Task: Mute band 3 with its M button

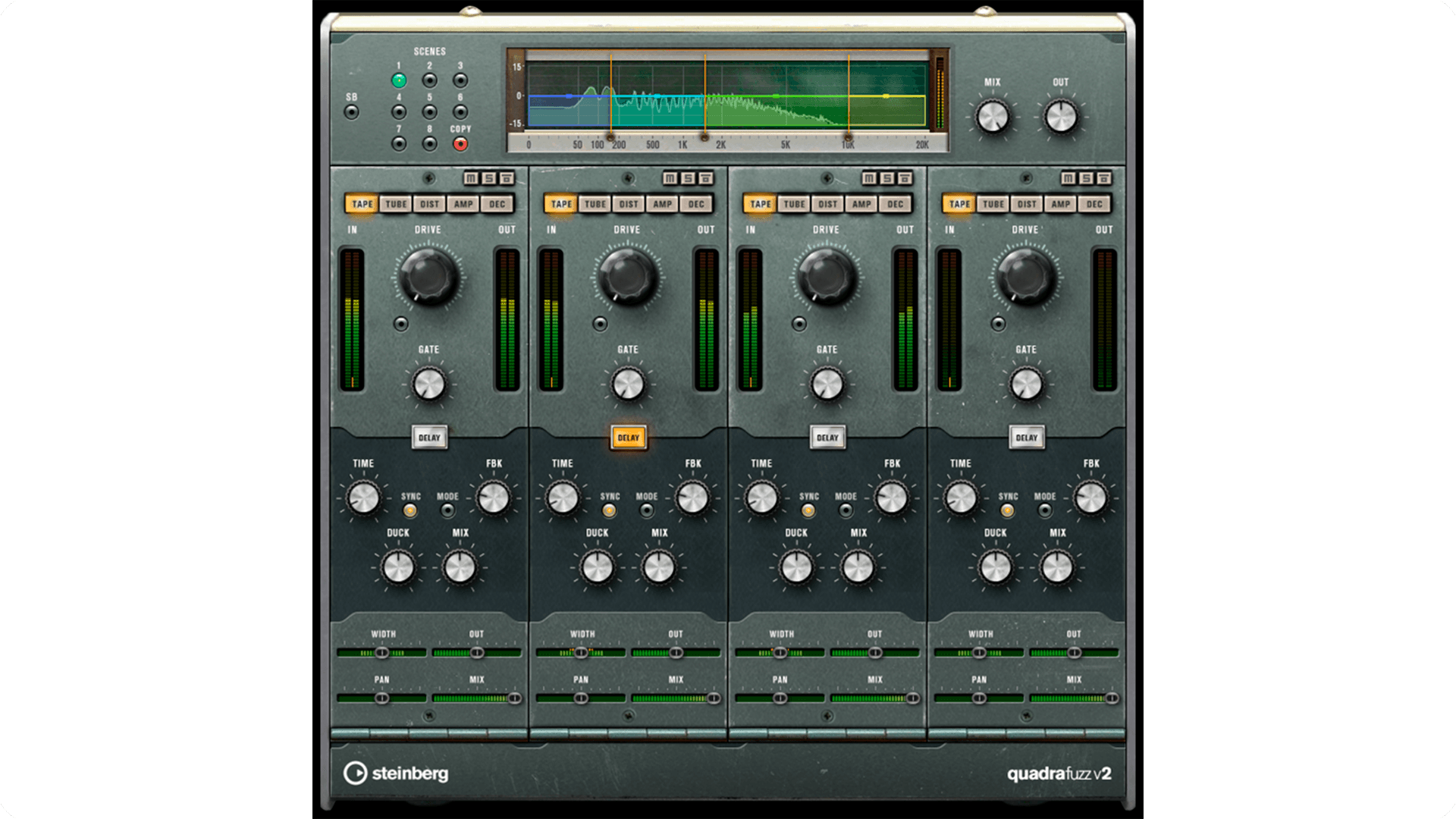Action: tap(869, 178)
